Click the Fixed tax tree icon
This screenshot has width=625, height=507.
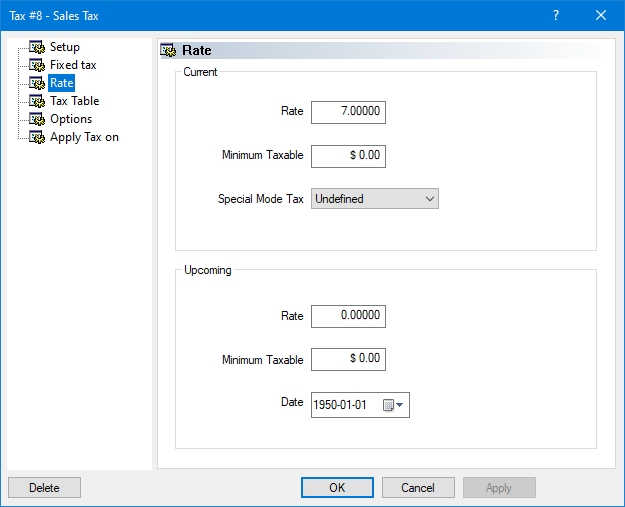(37, 65)
